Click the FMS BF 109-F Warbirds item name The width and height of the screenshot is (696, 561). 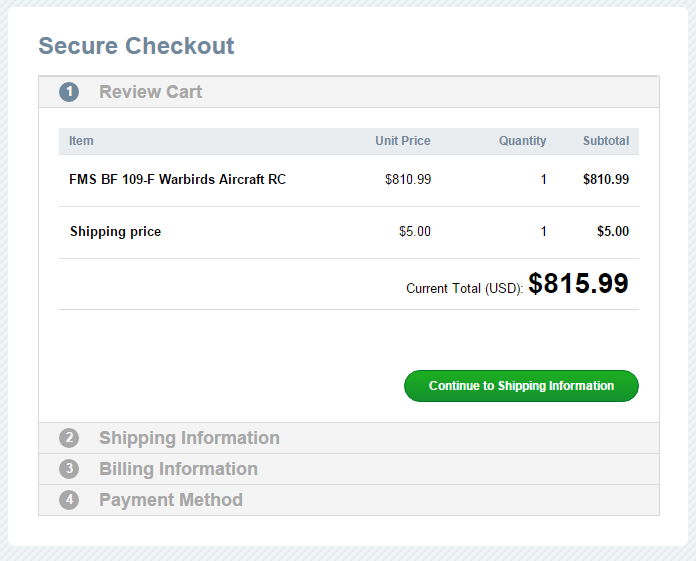coord(177,180)
